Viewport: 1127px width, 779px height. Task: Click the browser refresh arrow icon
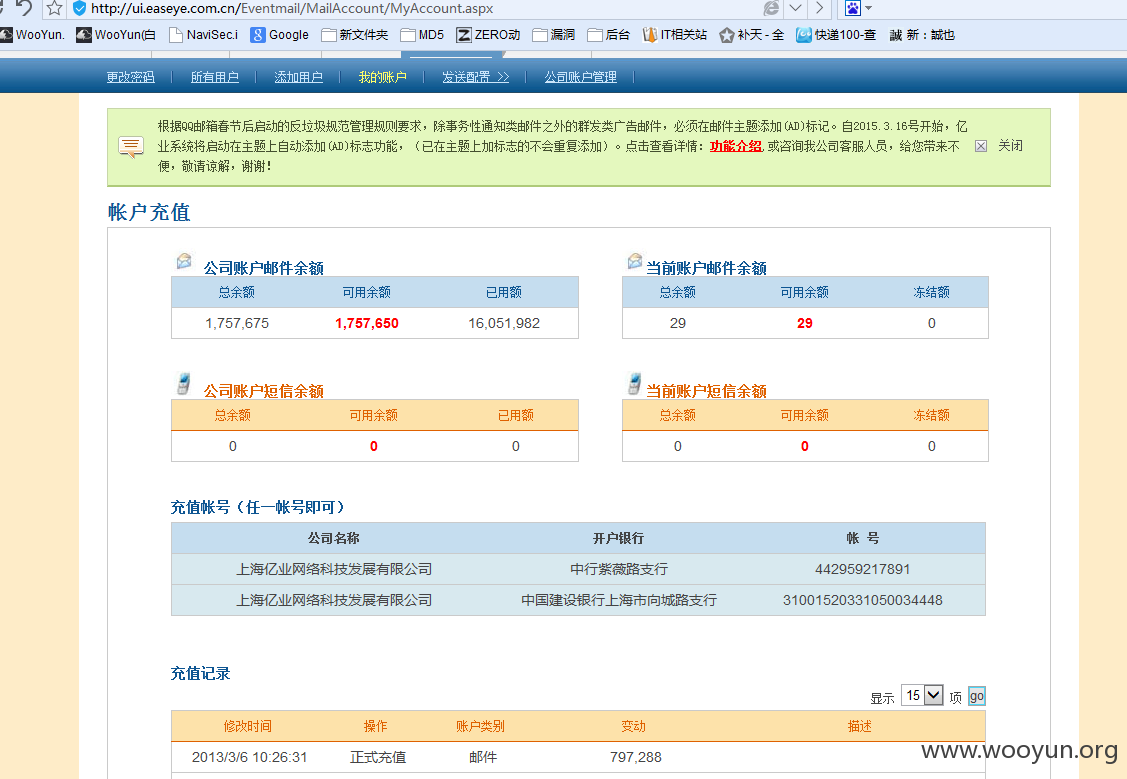[x=24, y=7]
